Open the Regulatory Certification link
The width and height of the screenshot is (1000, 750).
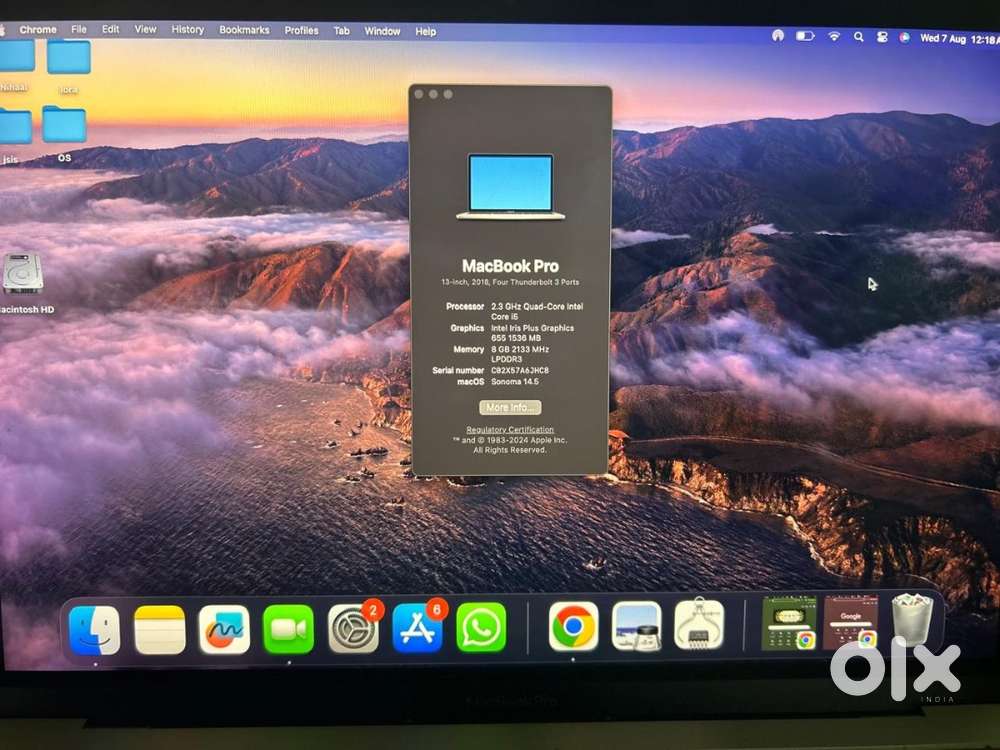(509, 430)
